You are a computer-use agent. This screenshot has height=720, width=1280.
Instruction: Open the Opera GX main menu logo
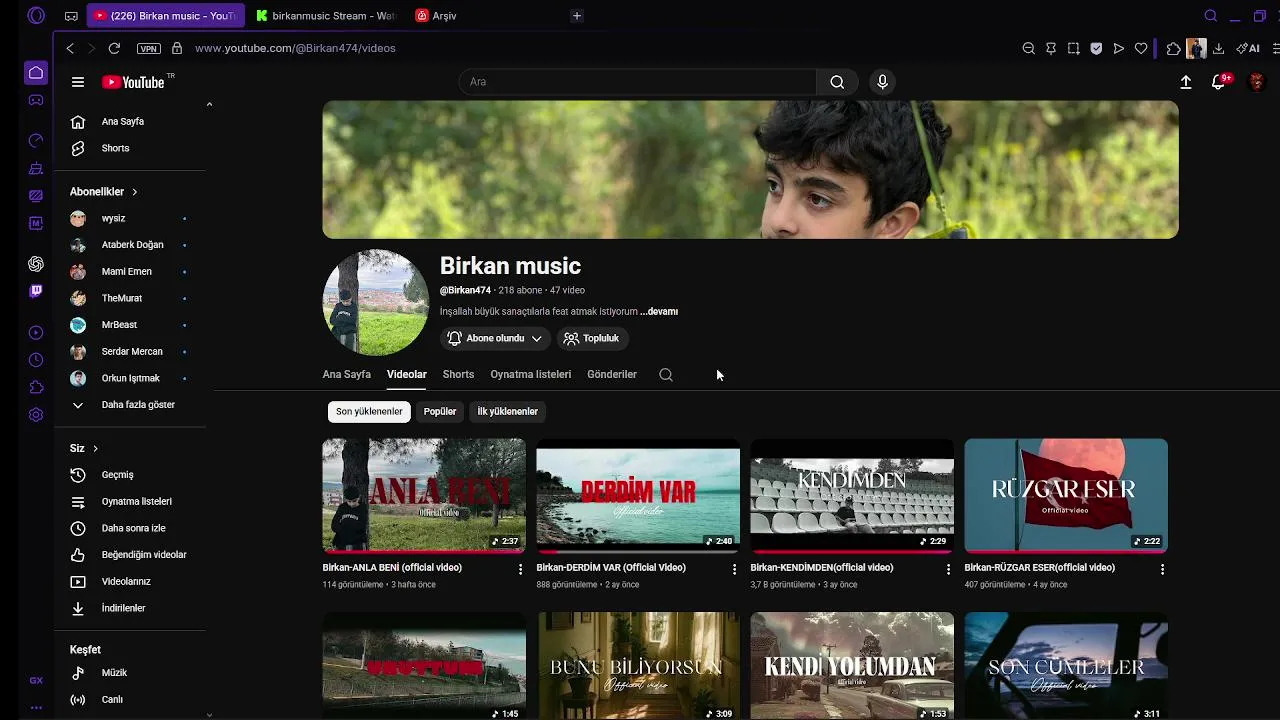(36, 15)
